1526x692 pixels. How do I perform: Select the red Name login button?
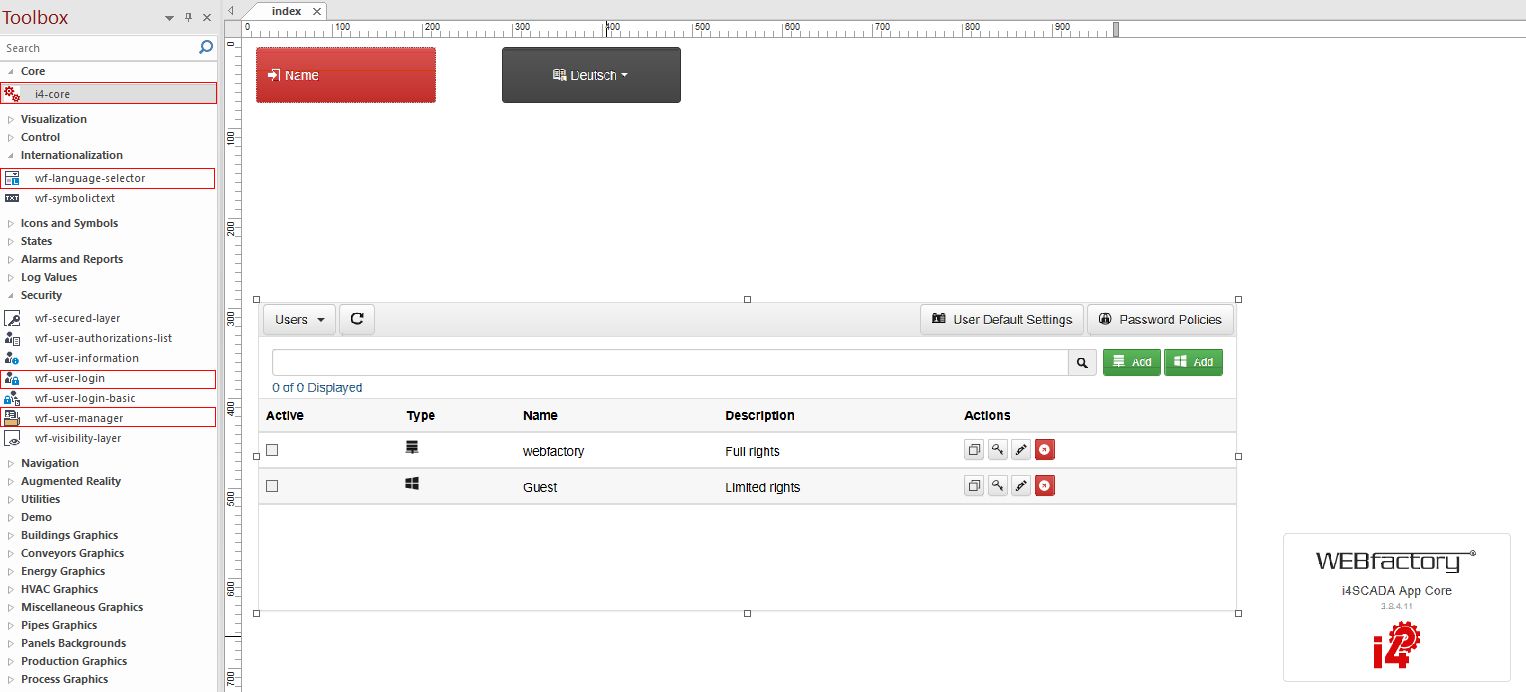coord(345,74)
